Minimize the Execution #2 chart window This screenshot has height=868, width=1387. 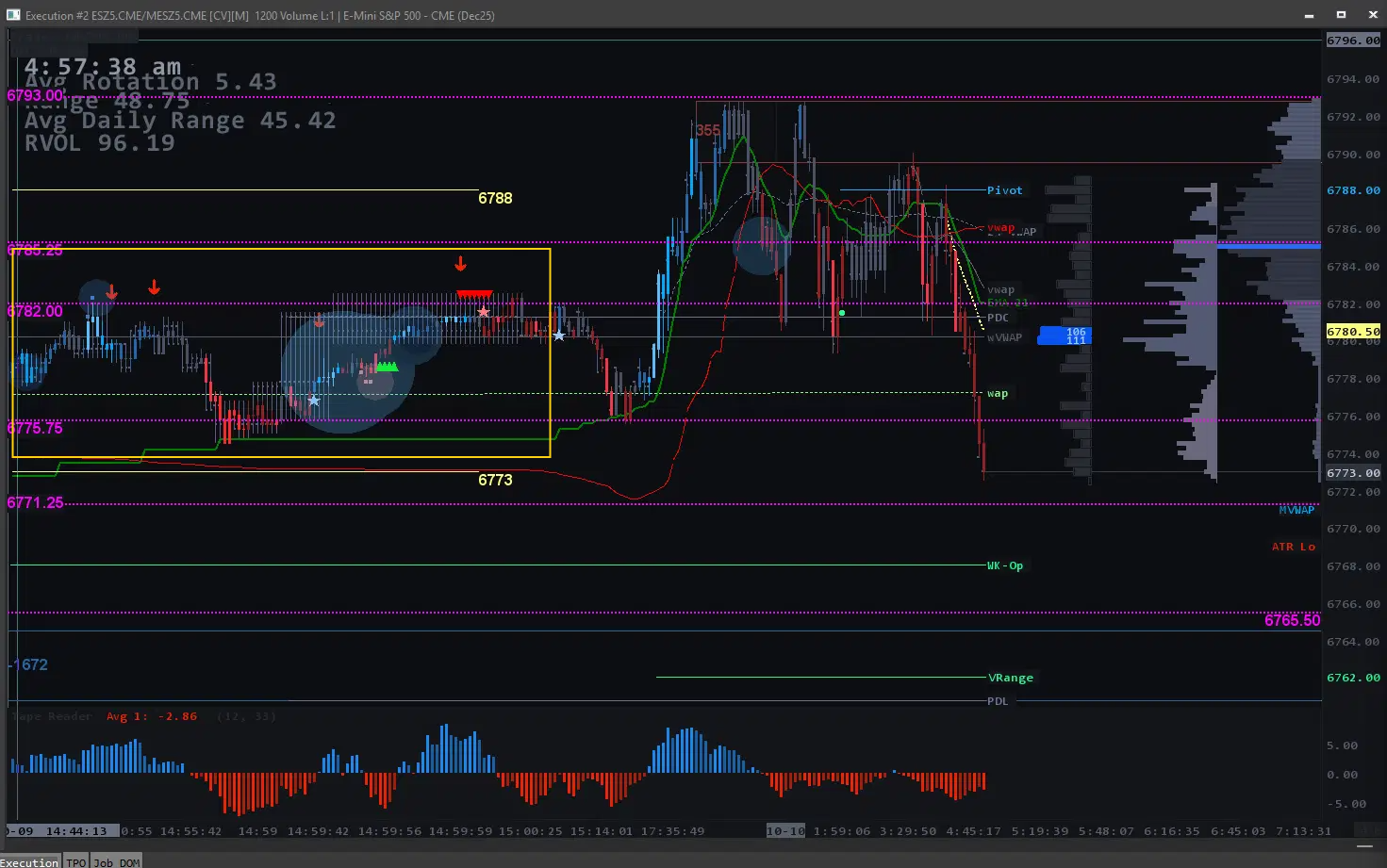1310,15
